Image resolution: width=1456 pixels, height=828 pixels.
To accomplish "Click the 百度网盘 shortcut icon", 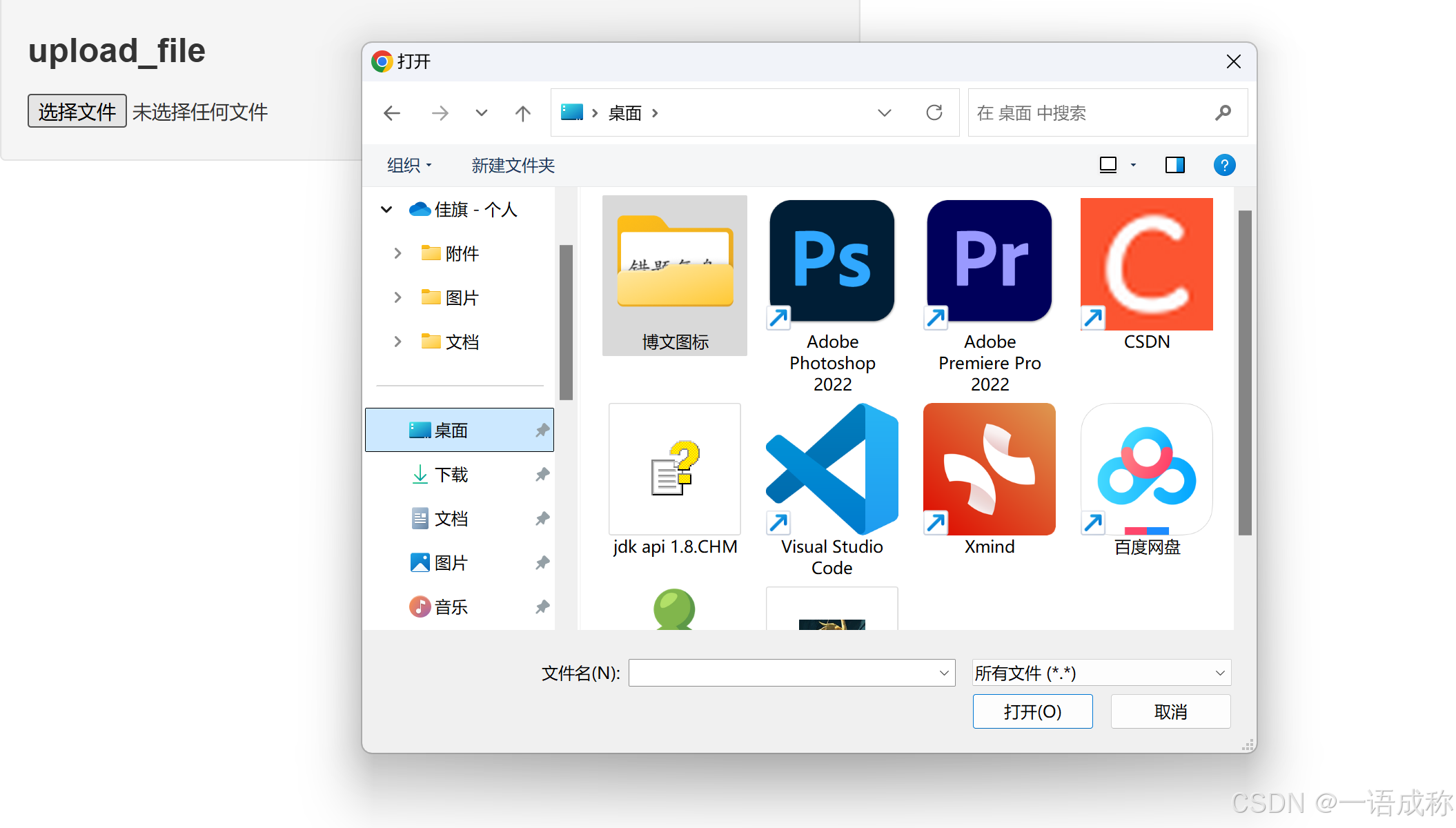I will [x=1146, y=469].
